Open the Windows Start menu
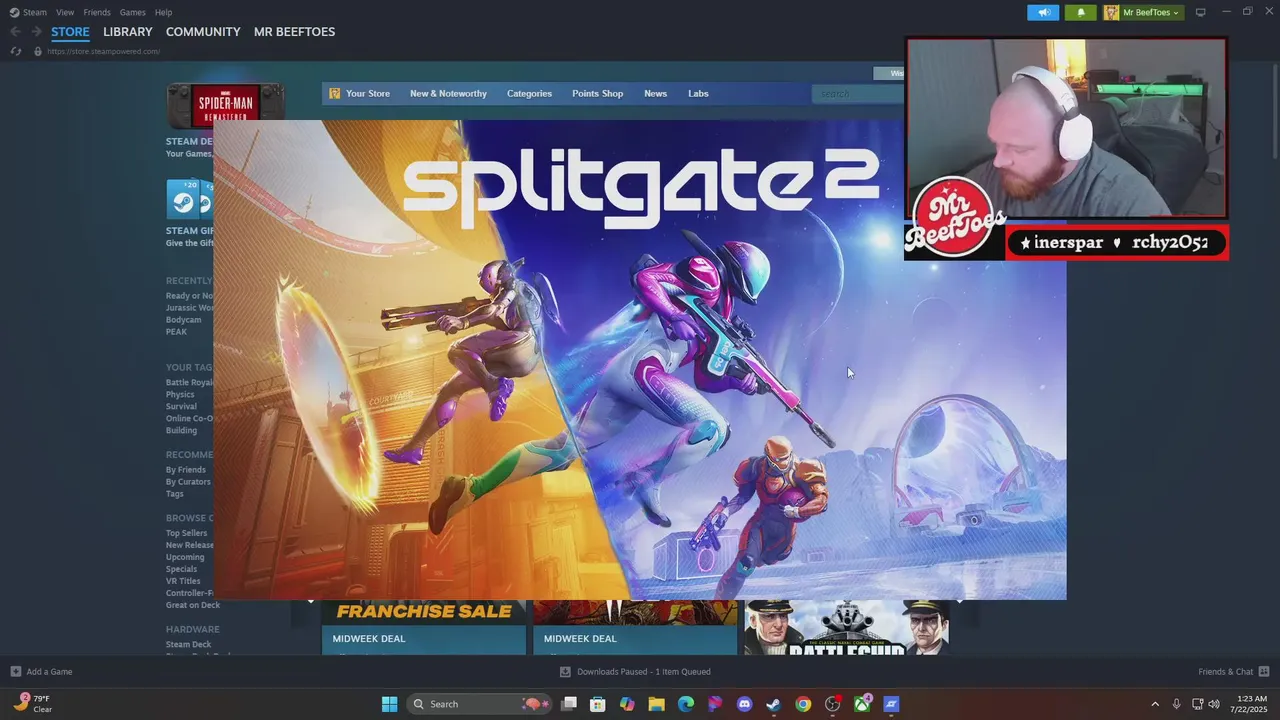This screenshot has height=720, width=1280. tap(389, 704)
